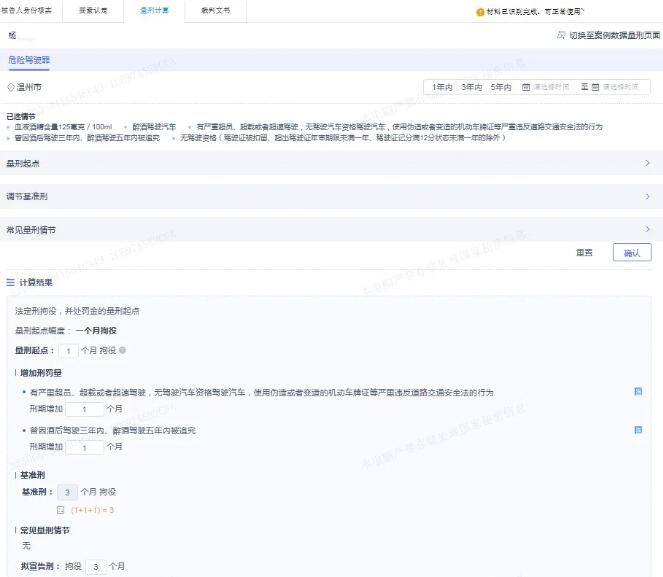Expand the 量刑起点 section
The width and height of the screenshot is (663, 577).
[647, 162]
